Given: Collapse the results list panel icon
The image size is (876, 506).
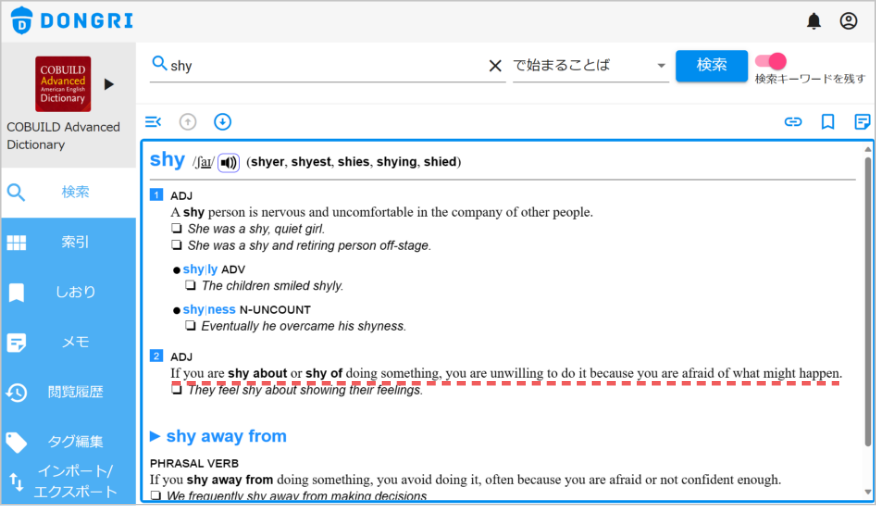Looking at the screenshot, I should coord(153,122).
